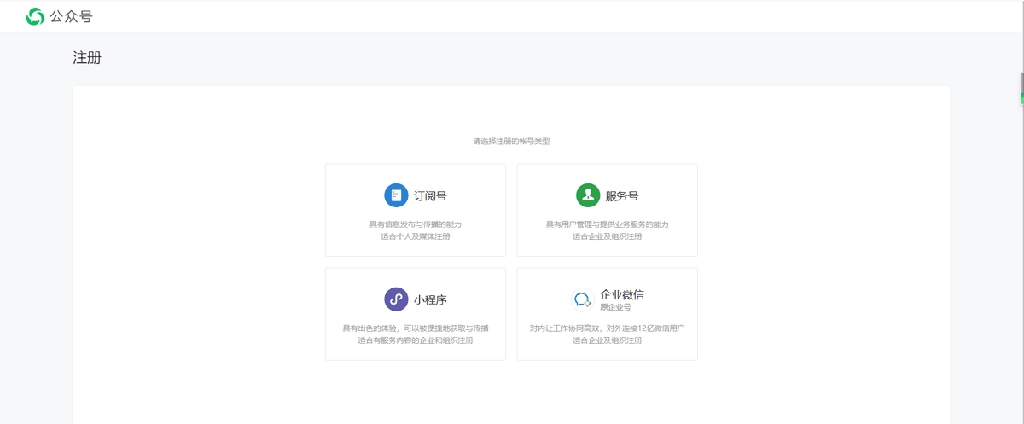This screenshot has width=1024, height=424.
Task: Click the green WeChat 公众号 logo icon
Action: (x=35, y=17)
